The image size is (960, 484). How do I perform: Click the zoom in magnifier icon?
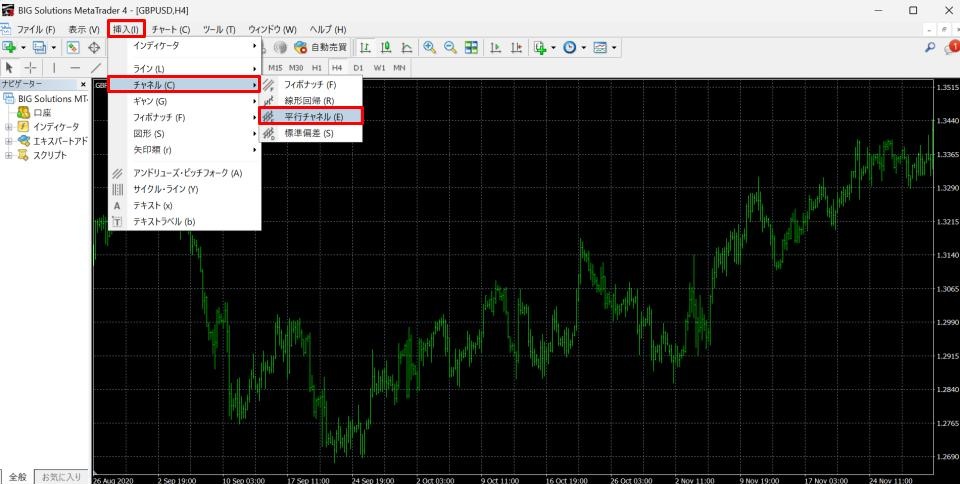(429, 47)
